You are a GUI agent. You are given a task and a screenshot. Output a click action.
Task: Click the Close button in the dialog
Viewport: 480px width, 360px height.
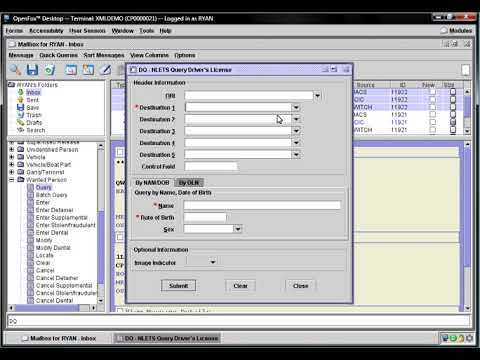tap(300, 286)
